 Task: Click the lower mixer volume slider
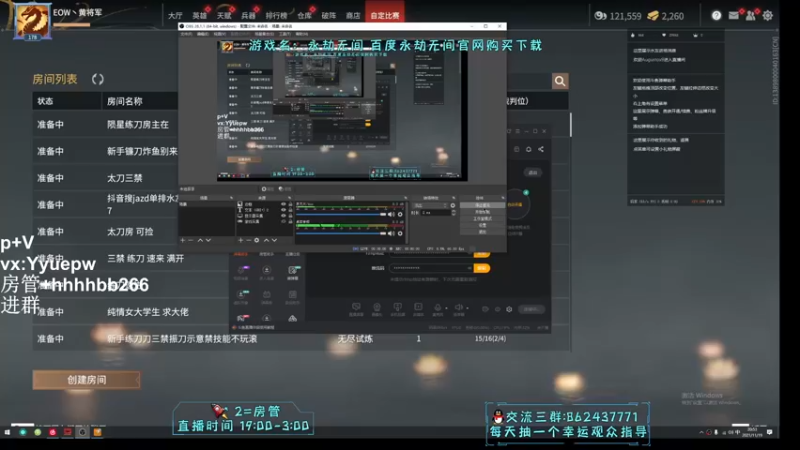point(341,234)
